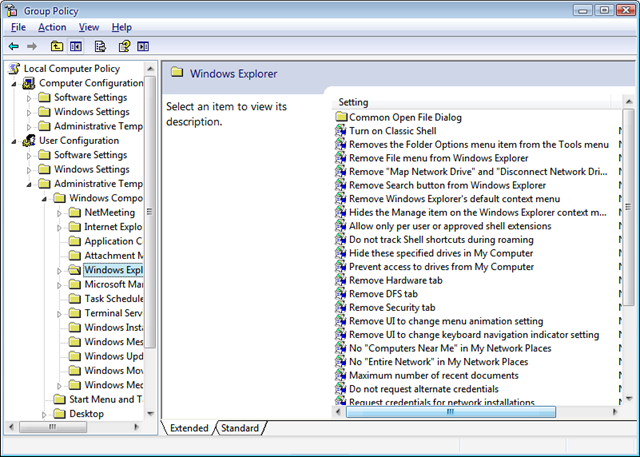Viewport: 640px width, 457px height.
Task: Open the Help menu
Action: click(122, 27)
